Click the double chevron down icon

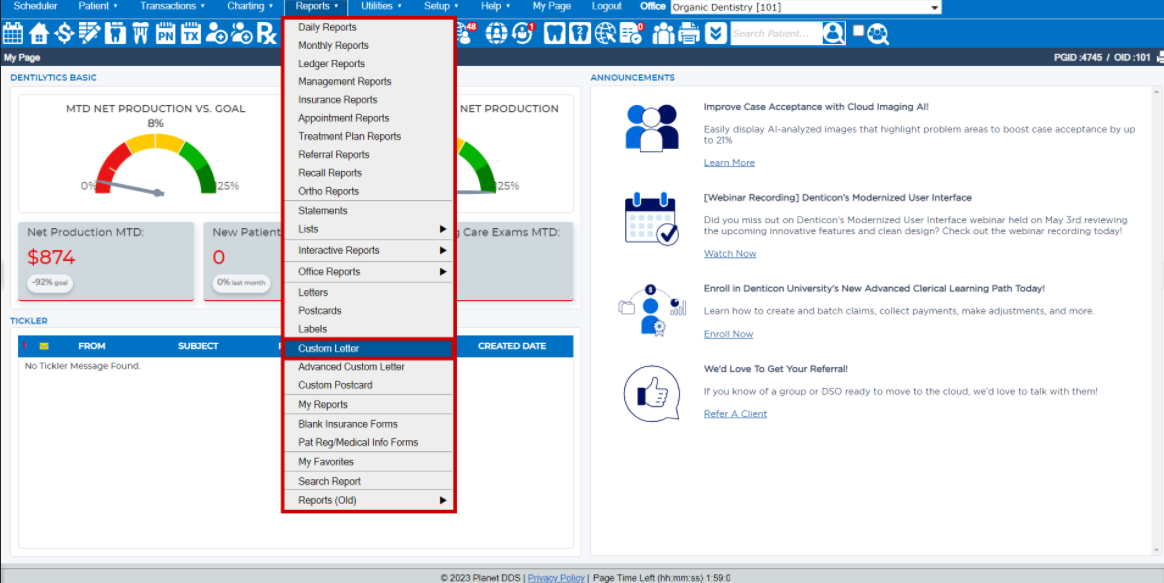click(x=716, y=33)
